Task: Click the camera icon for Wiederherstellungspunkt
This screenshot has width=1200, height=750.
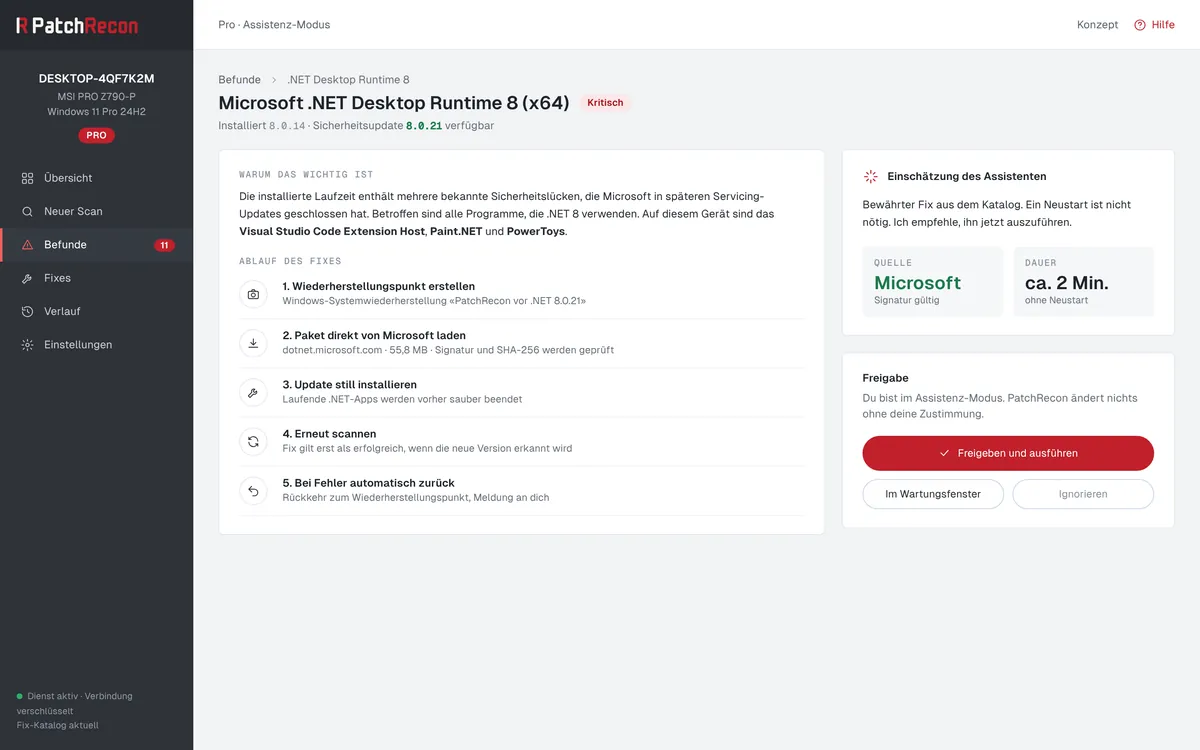Action: [254, 294]
